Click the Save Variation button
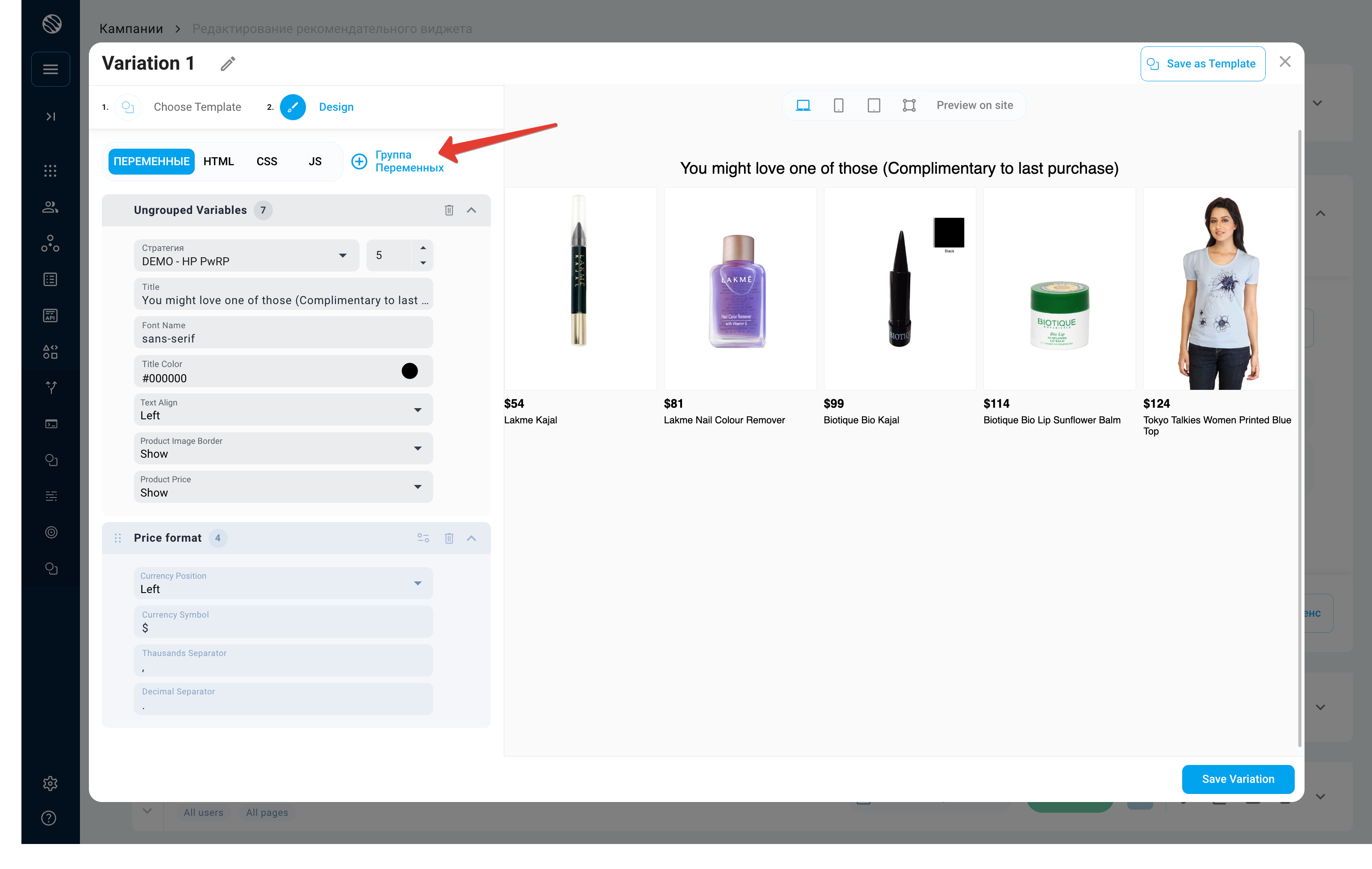1372x869 pixels. point(1238,779)
